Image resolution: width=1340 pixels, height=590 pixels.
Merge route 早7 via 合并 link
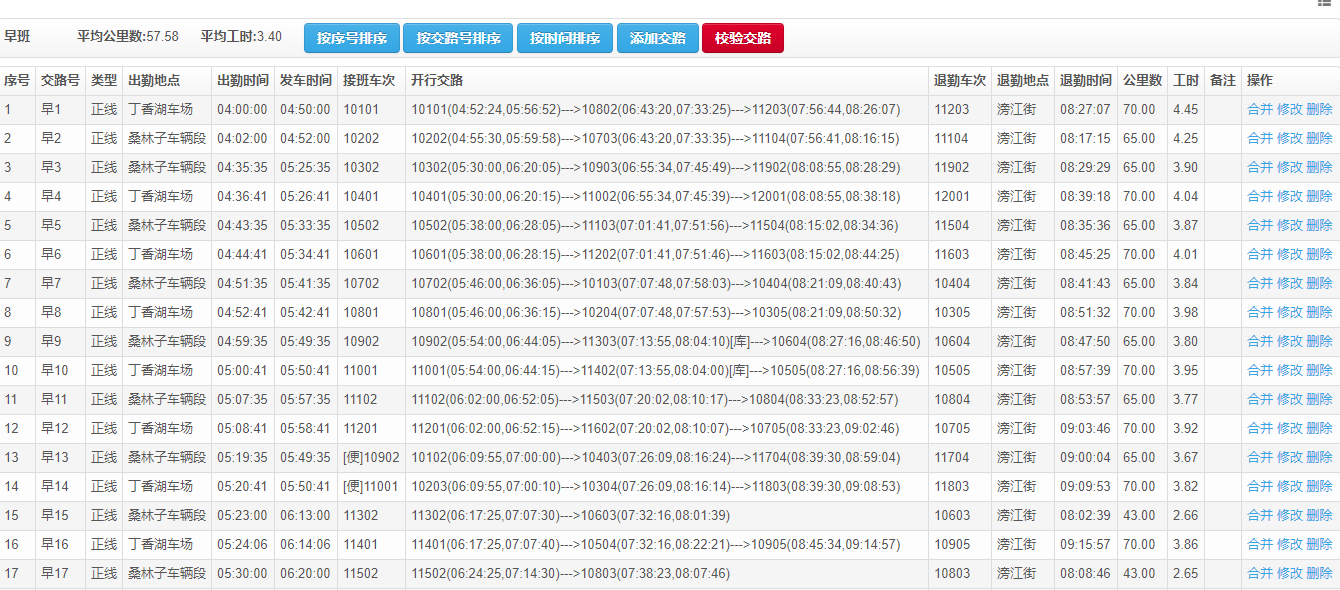click(x=1259, y=284)
